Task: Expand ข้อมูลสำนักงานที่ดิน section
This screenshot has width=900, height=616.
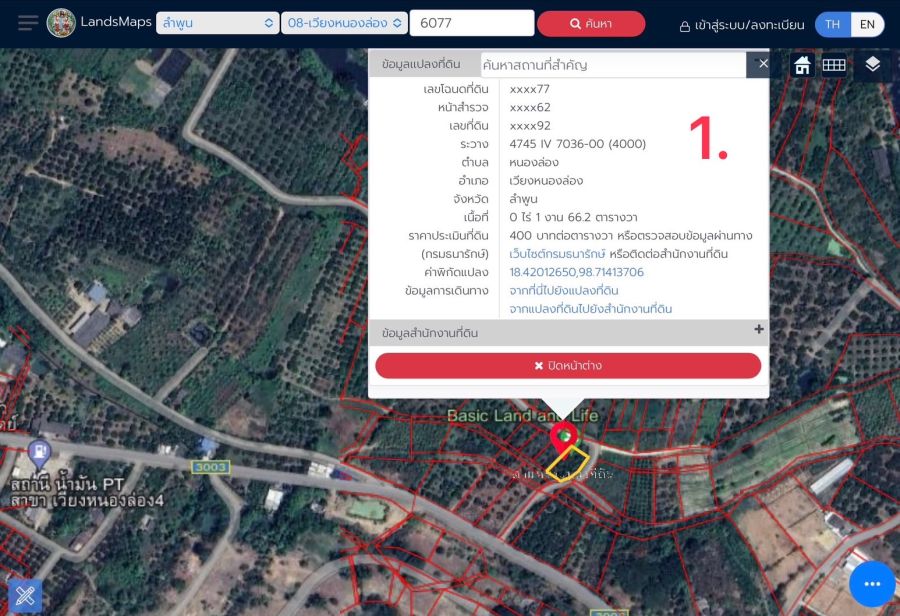Action: 759,330
